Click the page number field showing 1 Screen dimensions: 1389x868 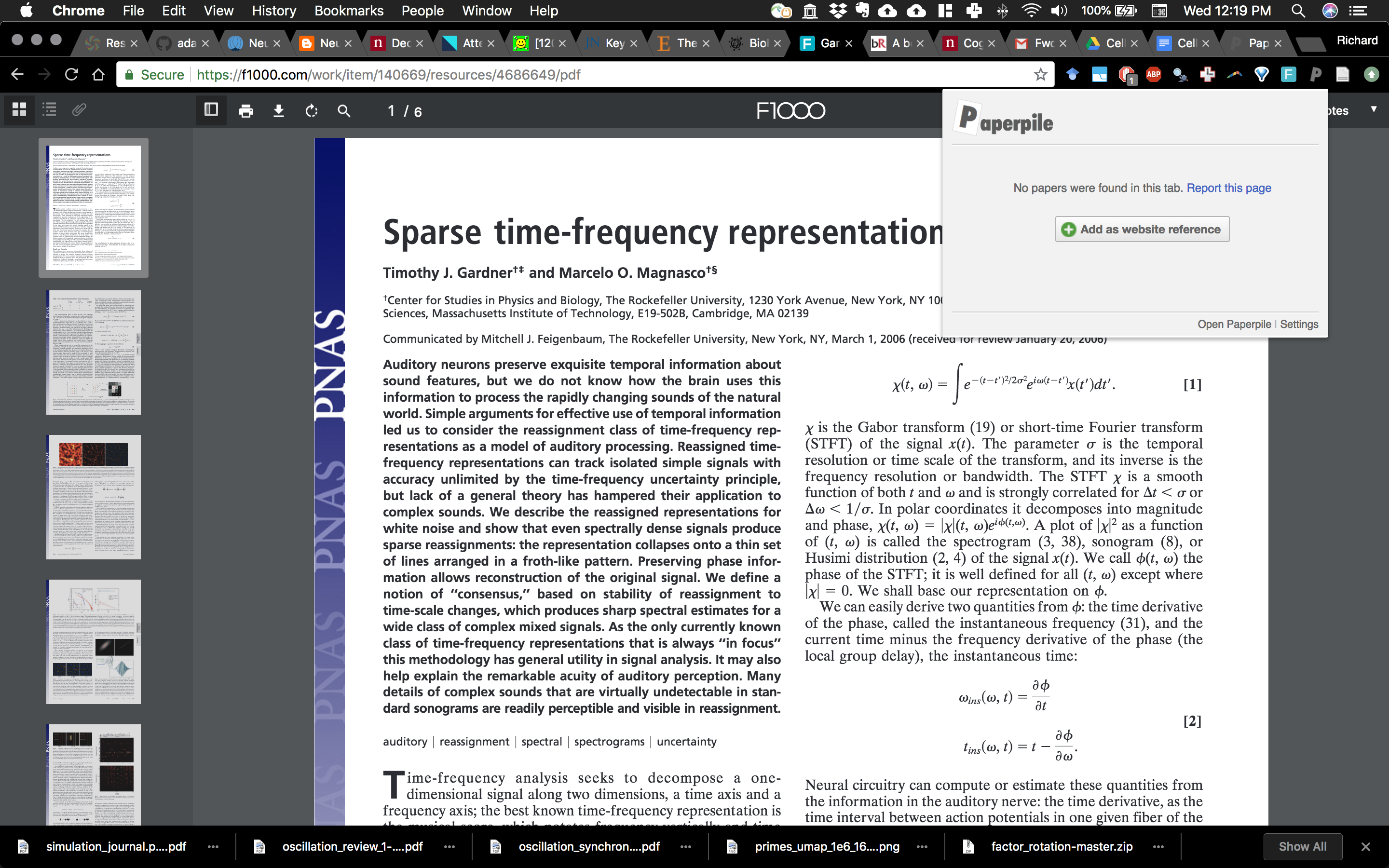pos(391,111)
